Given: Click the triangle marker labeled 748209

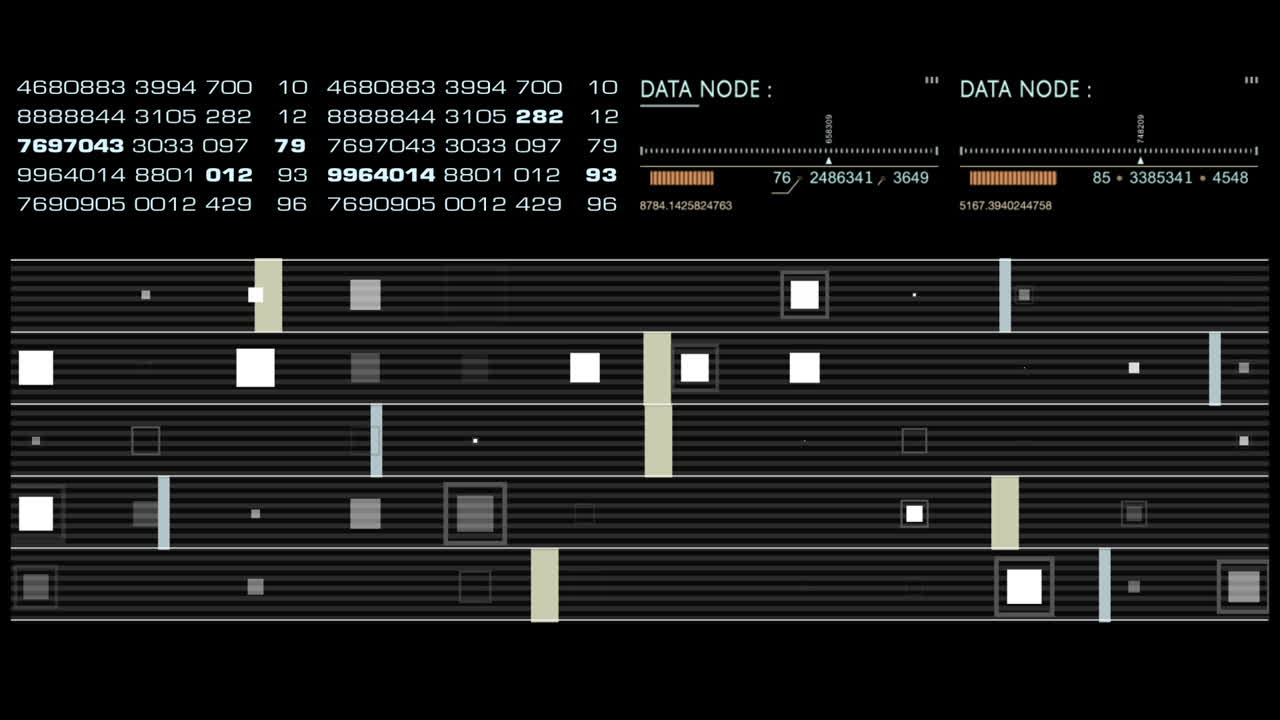Looking at the screenshot, I should click(1140, 160).
